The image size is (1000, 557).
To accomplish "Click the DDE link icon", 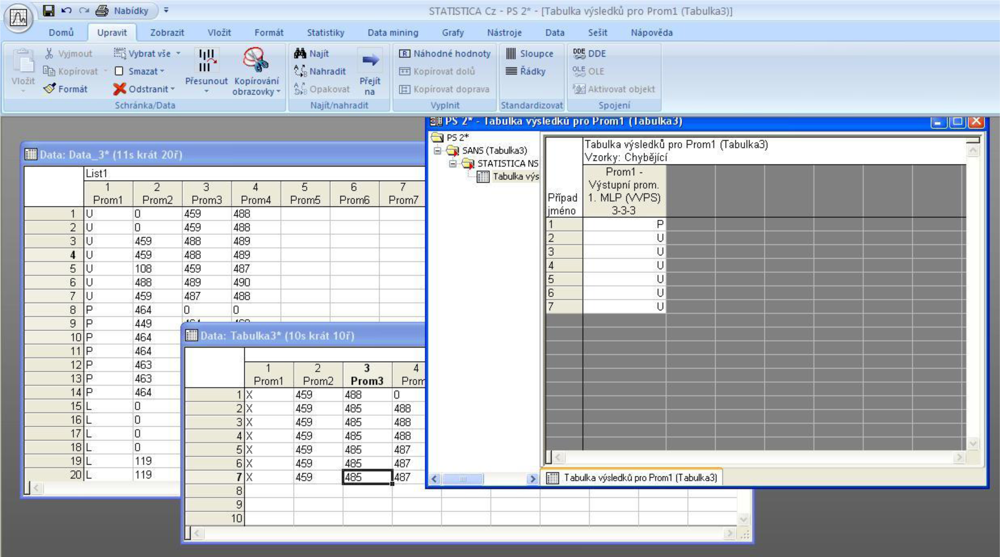I will coord(580,54).
